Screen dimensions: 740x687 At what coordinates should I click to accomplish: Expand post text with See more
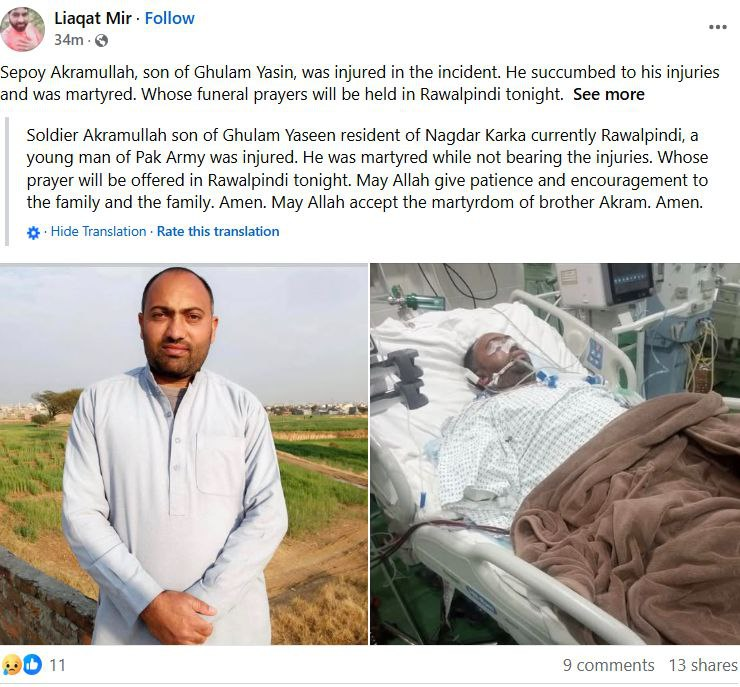[x=609, y=94]
